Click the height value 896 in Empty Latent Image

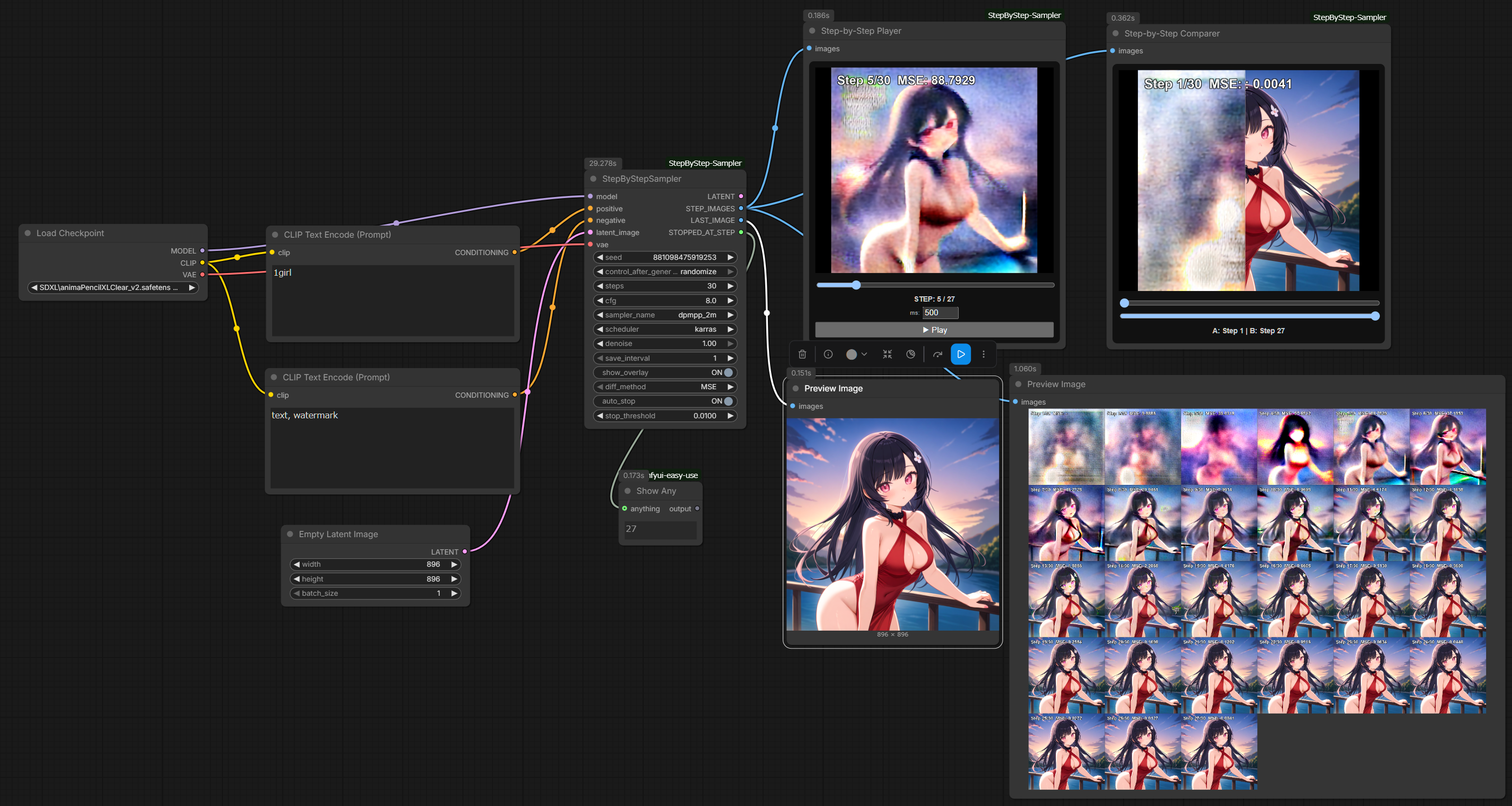pyautogui.click(x=433, y=579)
